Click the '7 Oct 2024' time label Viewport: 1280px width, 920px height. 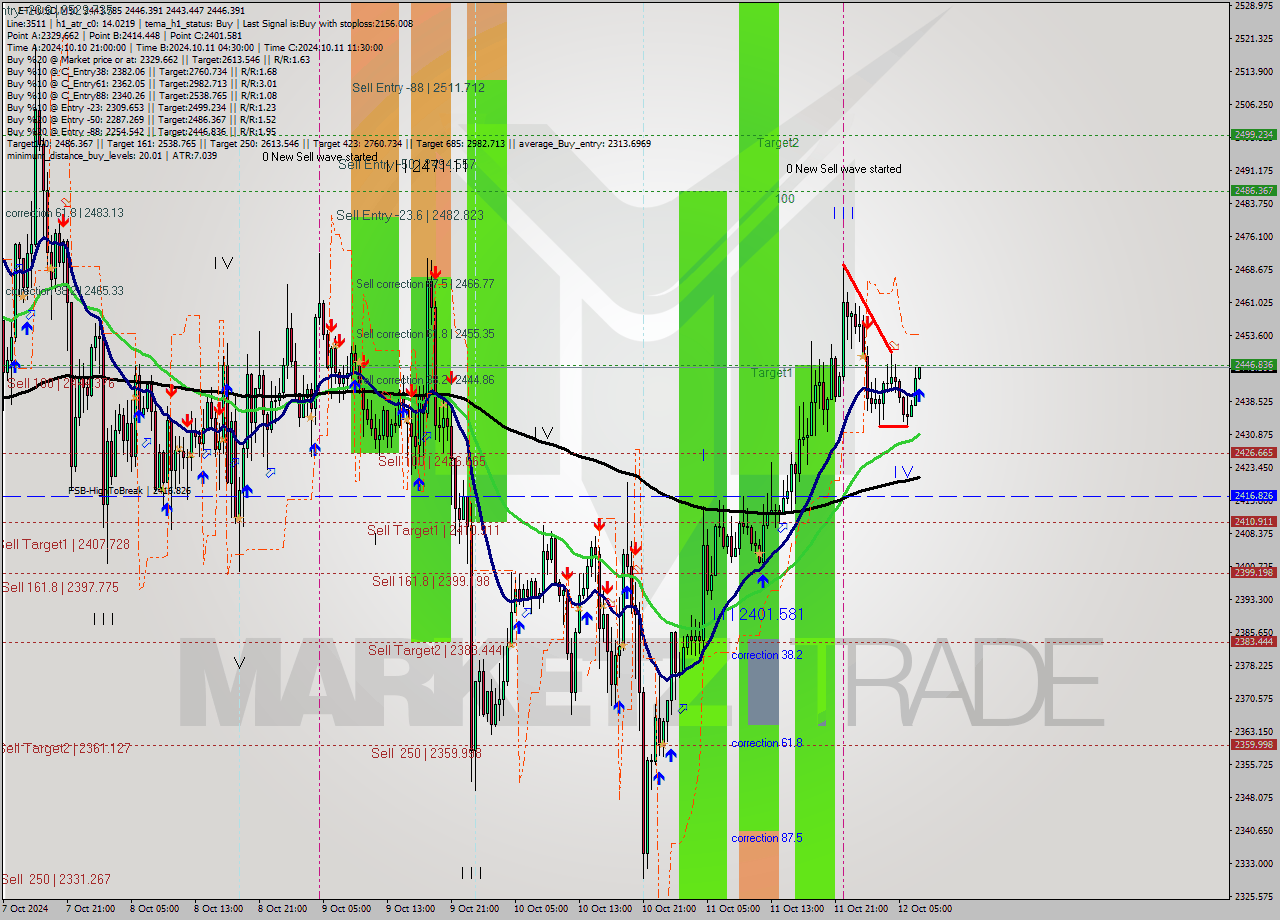point(25,909)
